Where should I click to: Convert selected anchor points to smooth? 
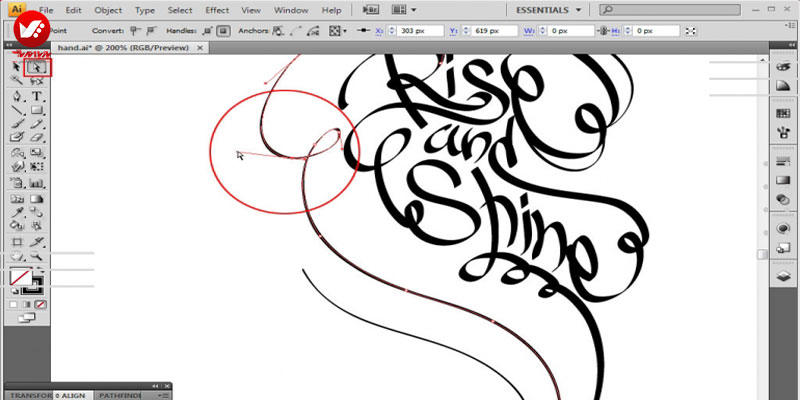[151, 31]
